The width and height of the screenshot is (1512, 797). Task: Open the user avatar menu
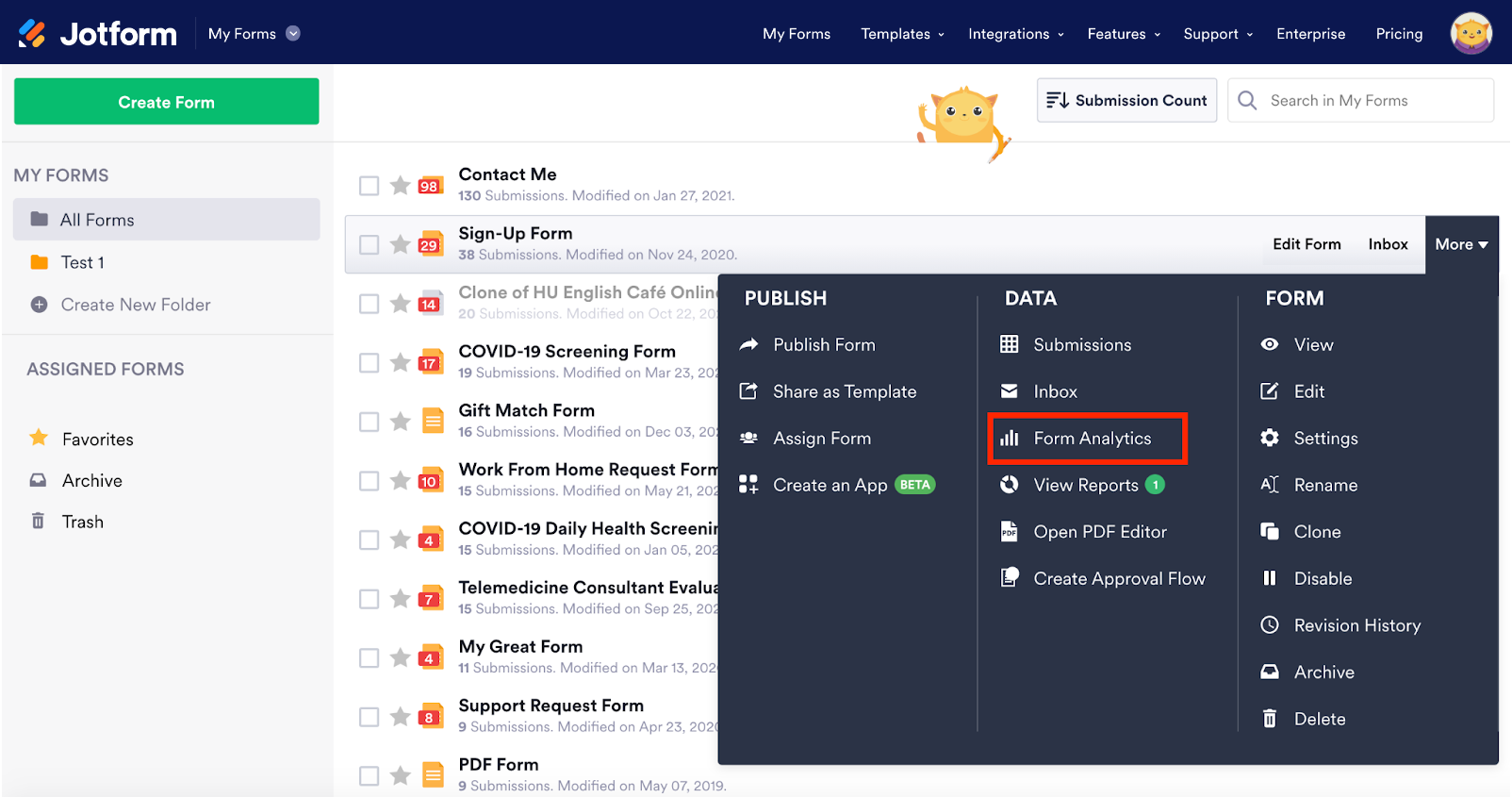[x=1471, y=33]
